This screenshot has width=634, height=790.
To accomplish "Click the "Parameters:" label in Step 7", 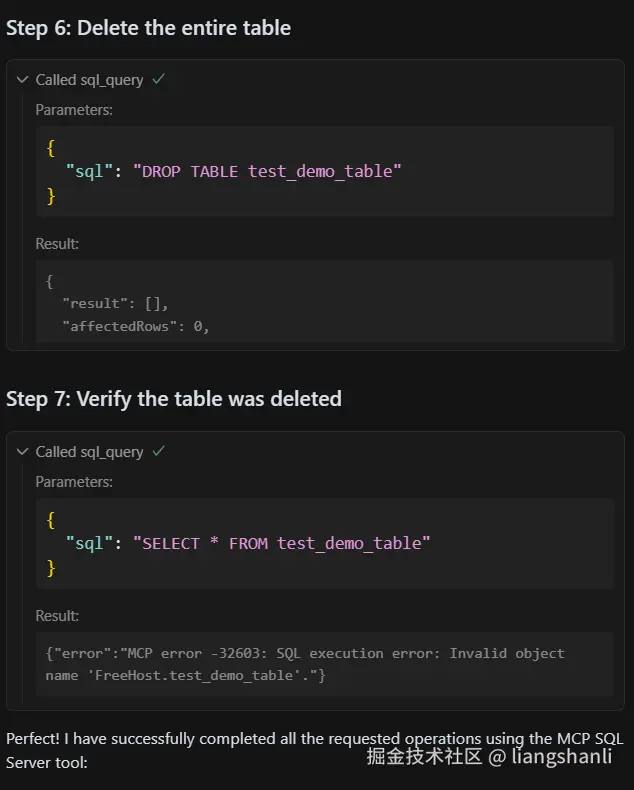I will pos(74,482).
